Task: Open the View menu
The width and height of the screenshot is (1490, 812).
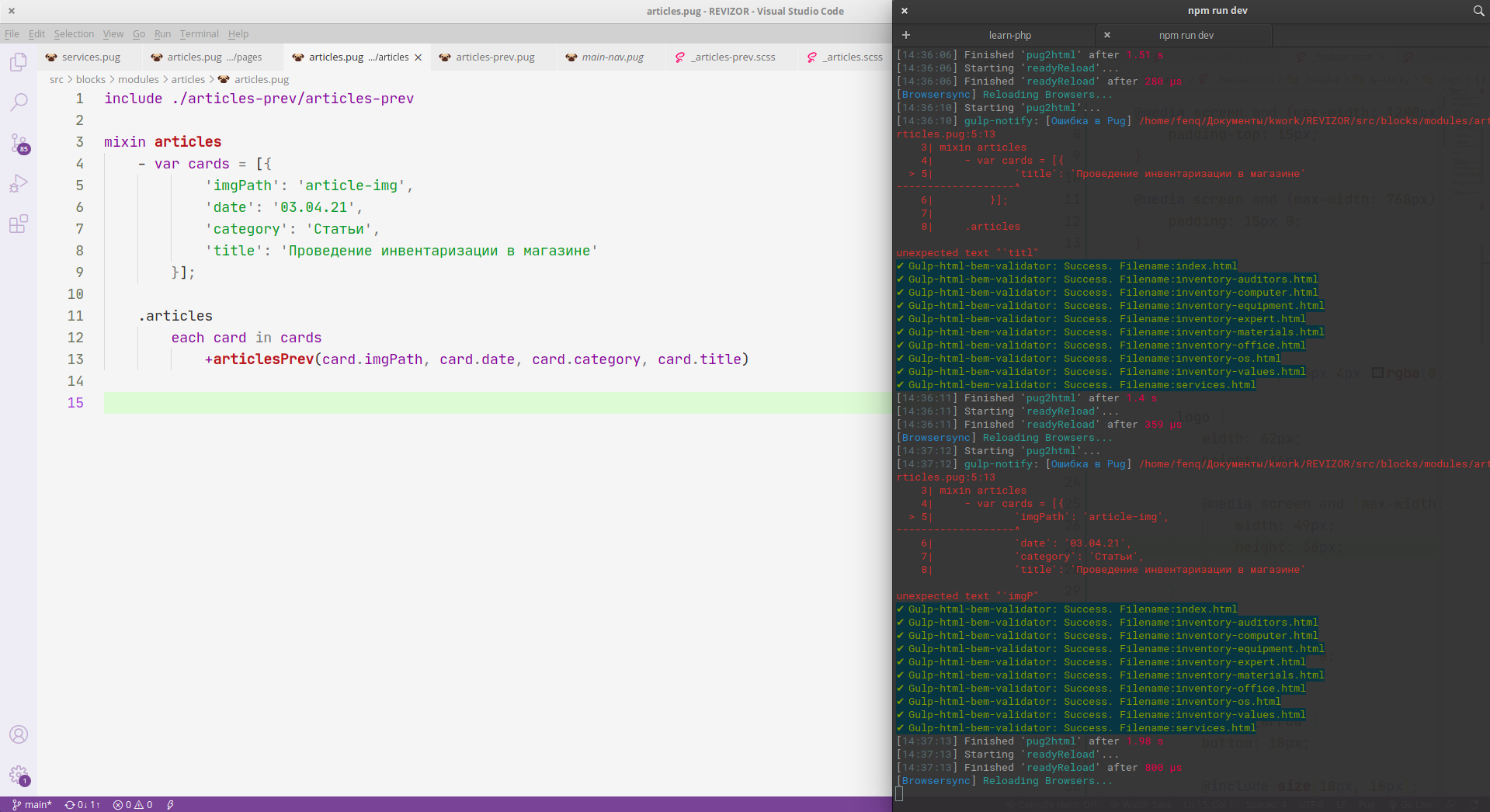Action: [113, 34]
